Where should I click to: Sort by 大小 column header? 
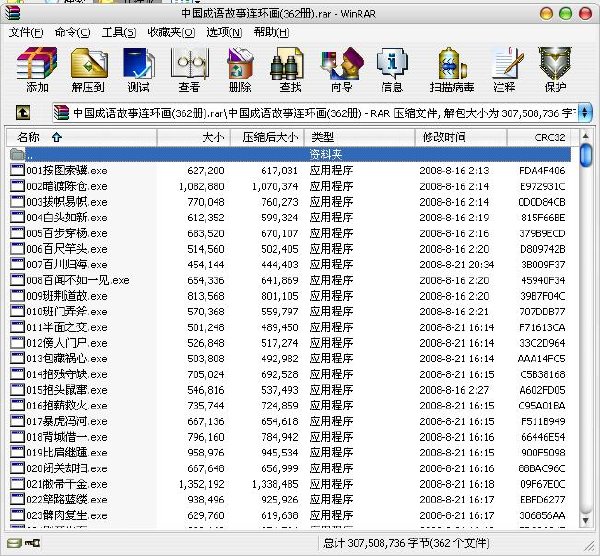[194, 137]
